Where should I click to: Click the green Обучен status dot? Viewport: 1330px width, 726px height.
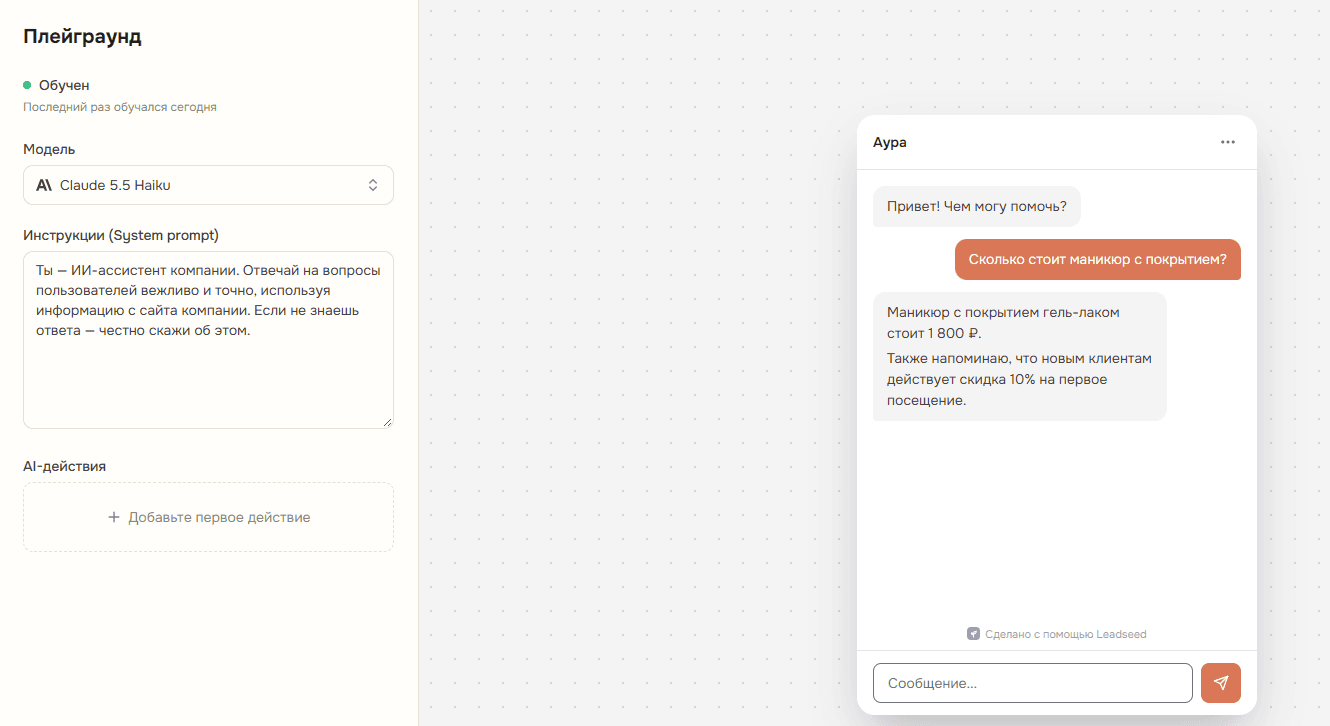pos(27,85)
